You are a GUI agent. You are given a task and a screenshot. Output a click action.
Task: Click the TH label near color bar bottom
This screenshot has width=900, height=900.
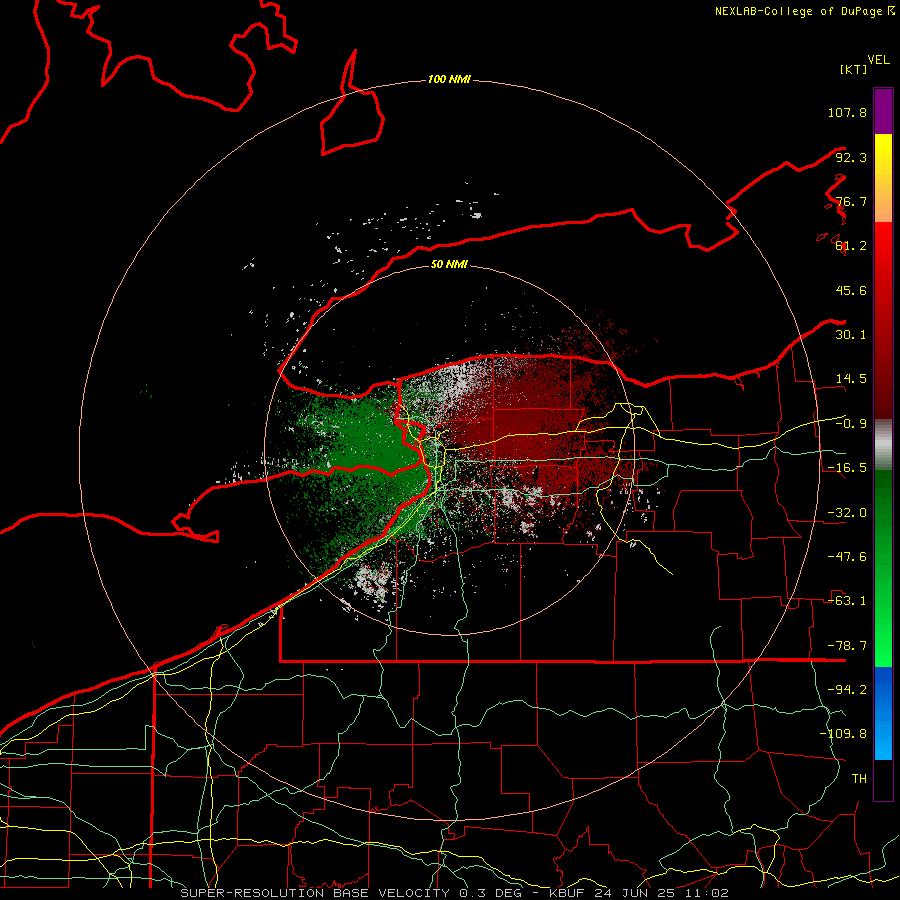859,779
